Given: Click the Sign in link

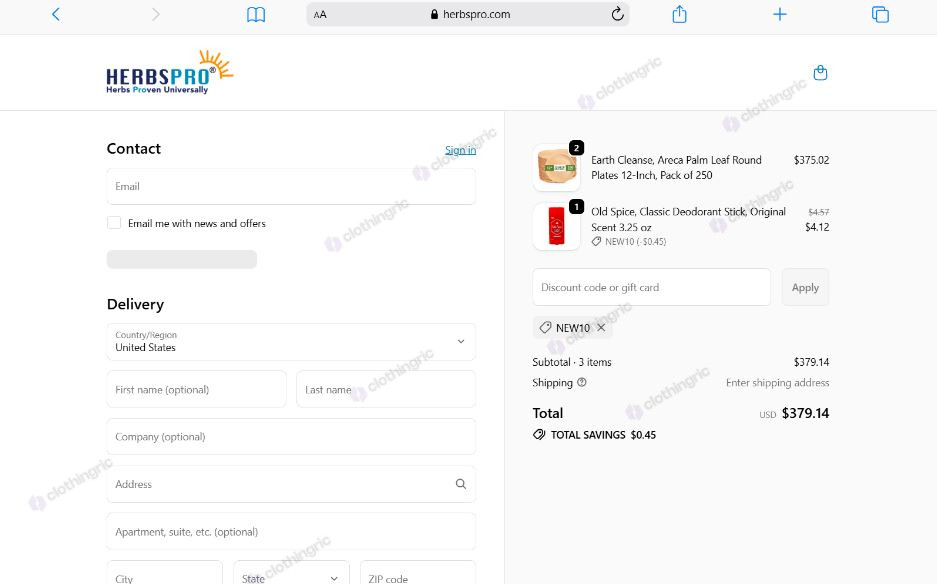Looking at the screenshot, I should tap(460, 150).
